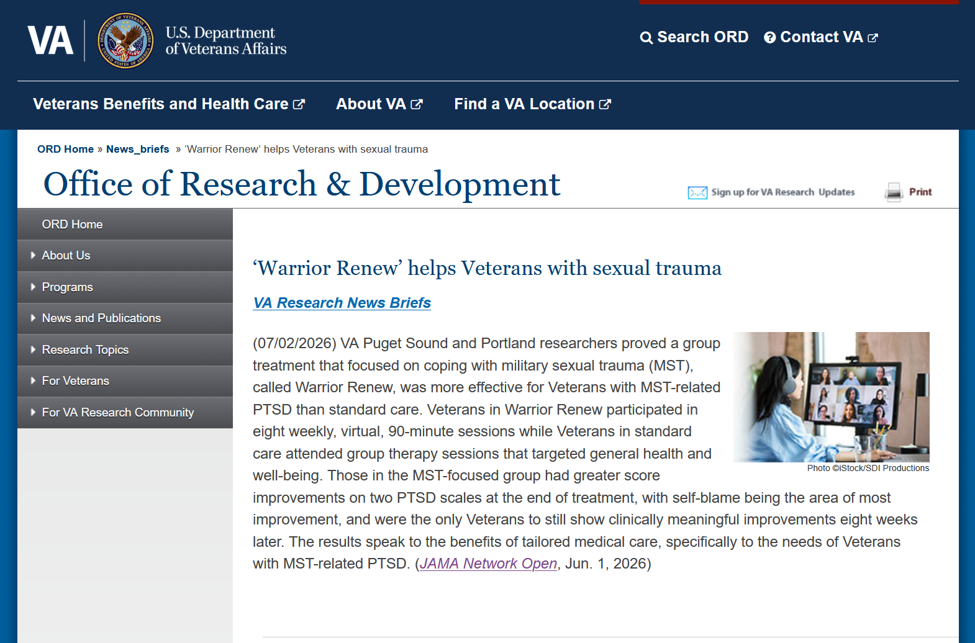Click the VA logo text
This screenshot has height=643, width=975.
click(50, 40)
